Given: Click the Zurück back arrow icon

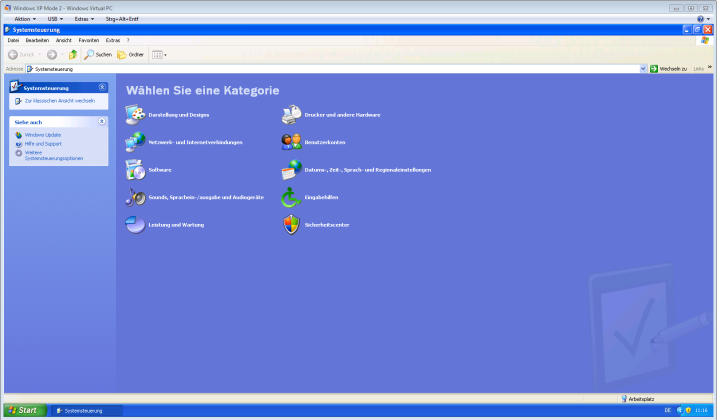Looking at the screenshot, I should (x=13, y=55).
